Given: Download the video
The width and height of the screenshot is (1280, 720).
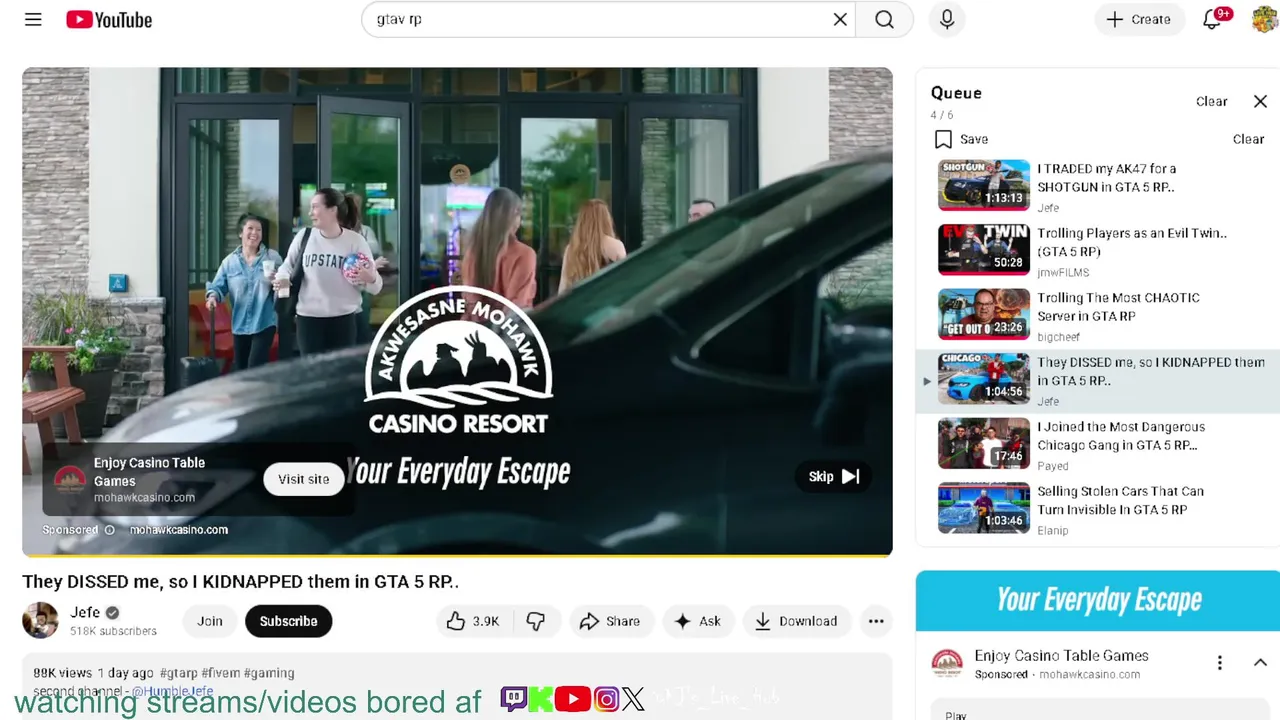Looking at the screenshot, I should pyautogui.click(x=796, y=621).
